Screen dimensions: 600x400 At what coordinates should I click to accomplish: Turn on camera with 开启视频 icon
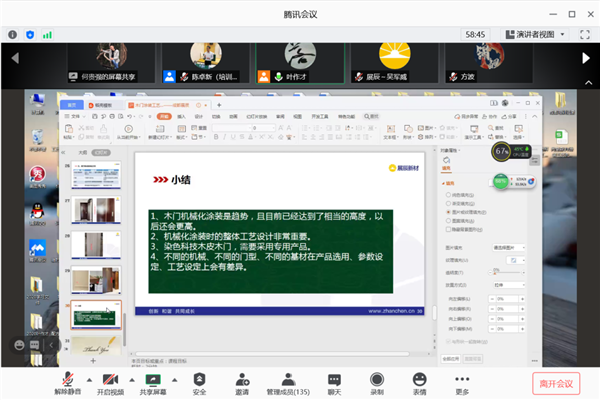coord(111,379)
